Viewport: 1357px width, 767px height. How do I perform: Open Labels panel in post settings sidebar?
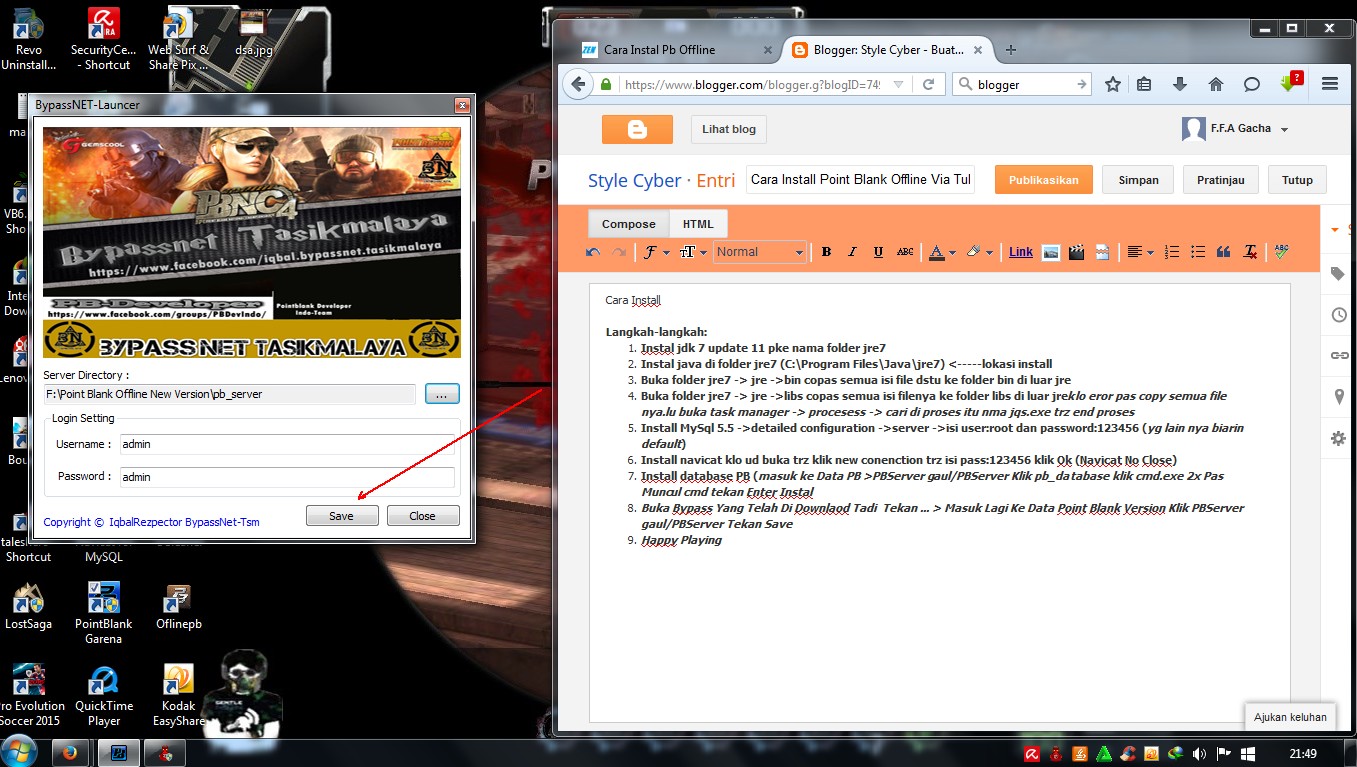click(x=1339, y=274)
